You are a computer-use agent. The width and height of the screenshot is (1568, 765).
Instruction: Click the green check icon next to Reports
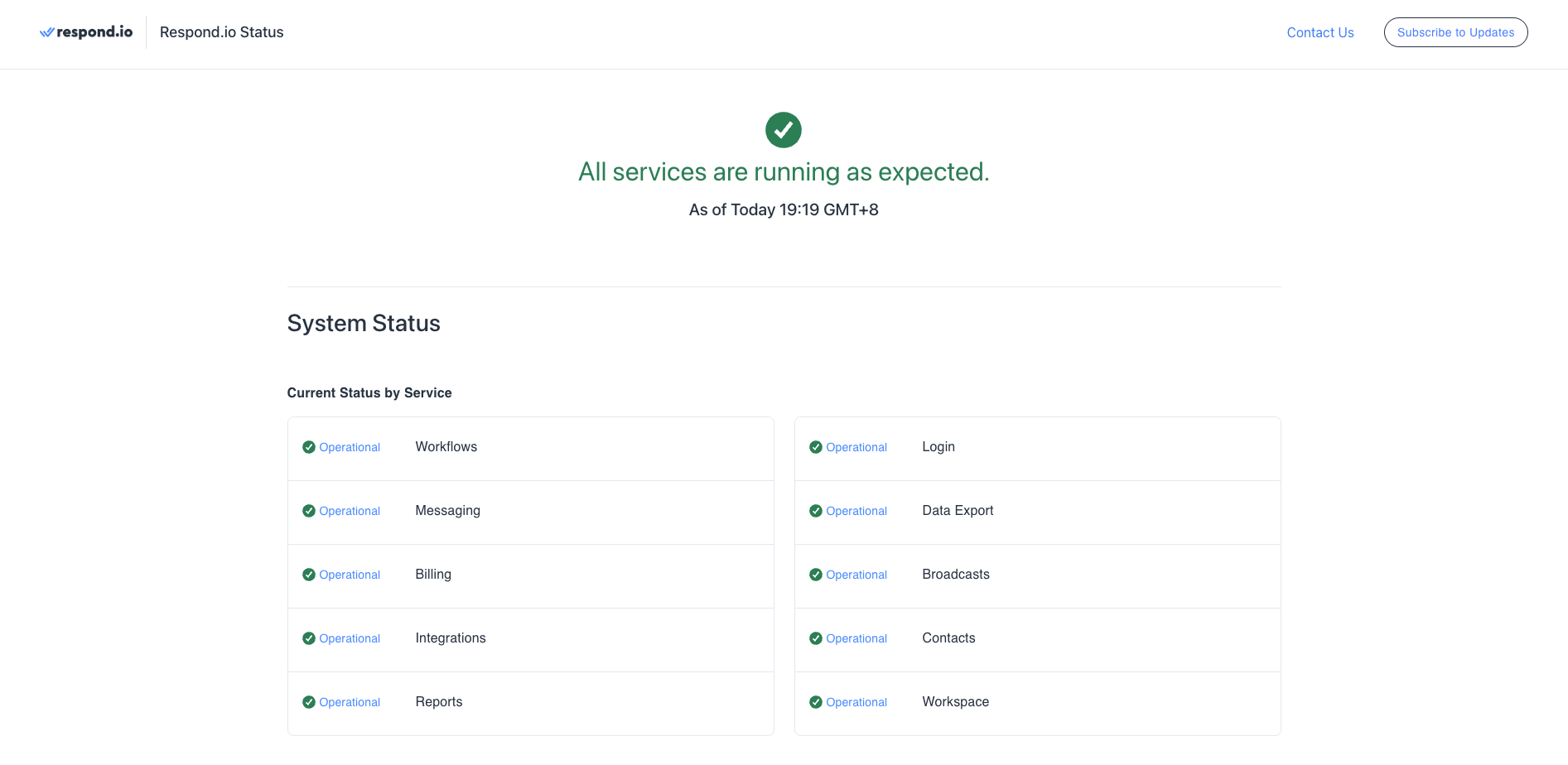coord(310,702)
